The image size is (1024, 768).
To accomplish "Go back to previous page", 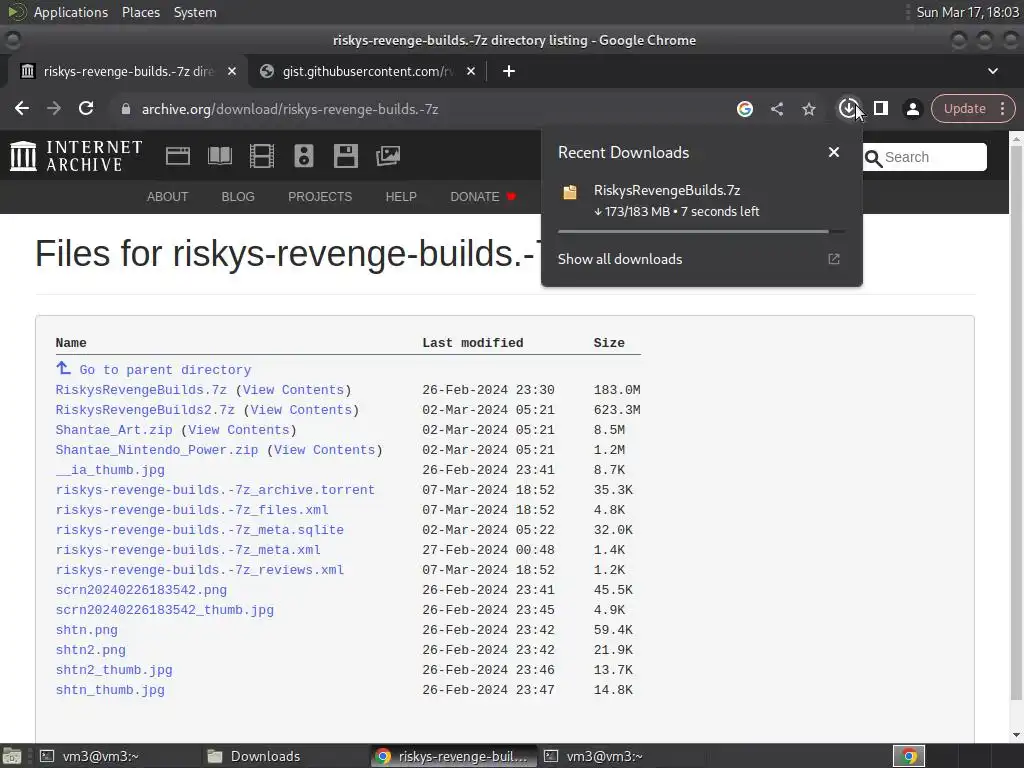I will (x=22, y=108).
